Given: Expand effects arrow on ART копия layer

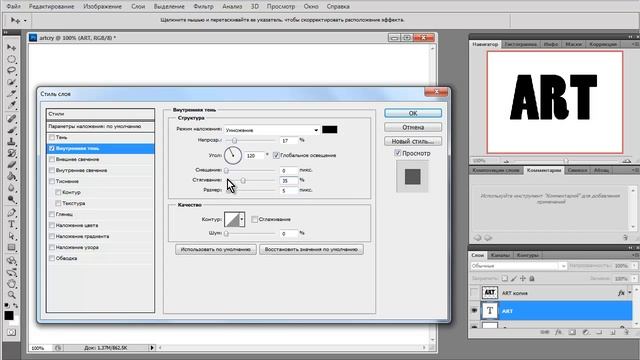Looking at the screenshot, I should pos(630,292).
